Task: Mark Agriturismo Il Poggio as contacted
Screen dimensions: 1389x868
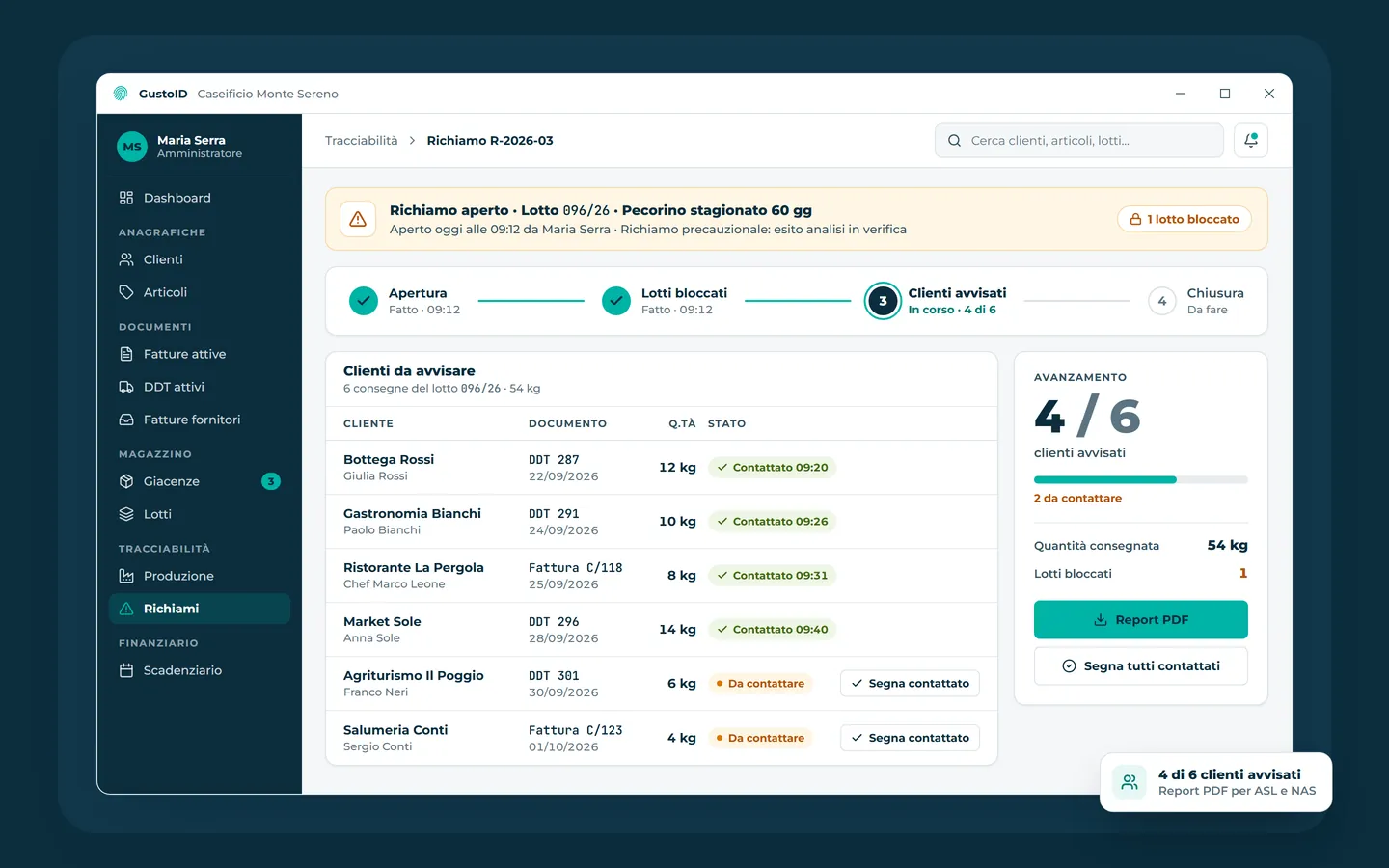Action: [x=911, y=684]
